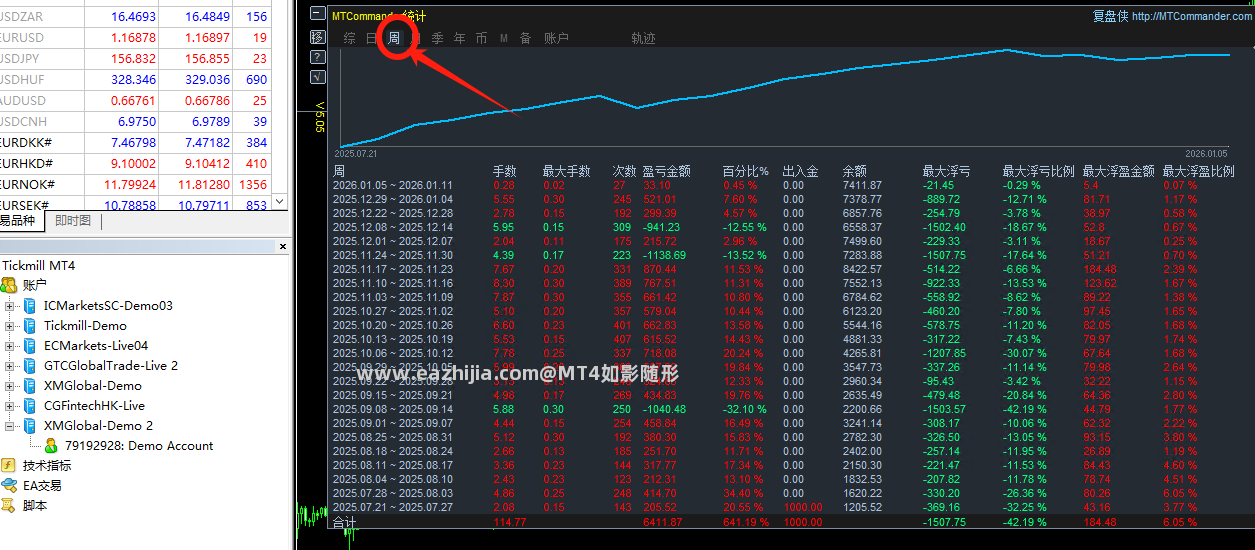The image size is (1255, 550).
Task: Select the EURHKD# row in market watch
Action: tap(135, 163)
